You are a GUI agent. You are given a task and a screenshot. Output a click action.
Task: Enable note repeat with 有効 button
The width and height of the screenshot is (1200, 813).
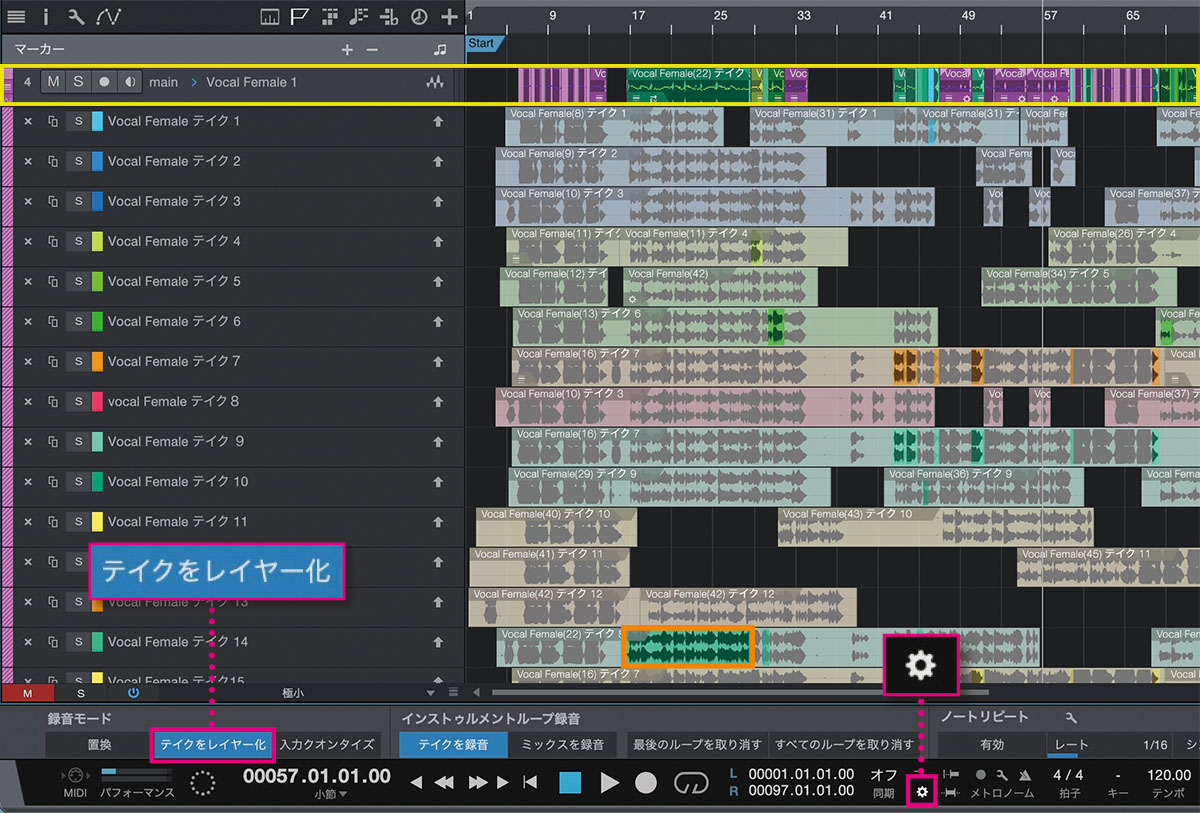click(x=991, y=745)
